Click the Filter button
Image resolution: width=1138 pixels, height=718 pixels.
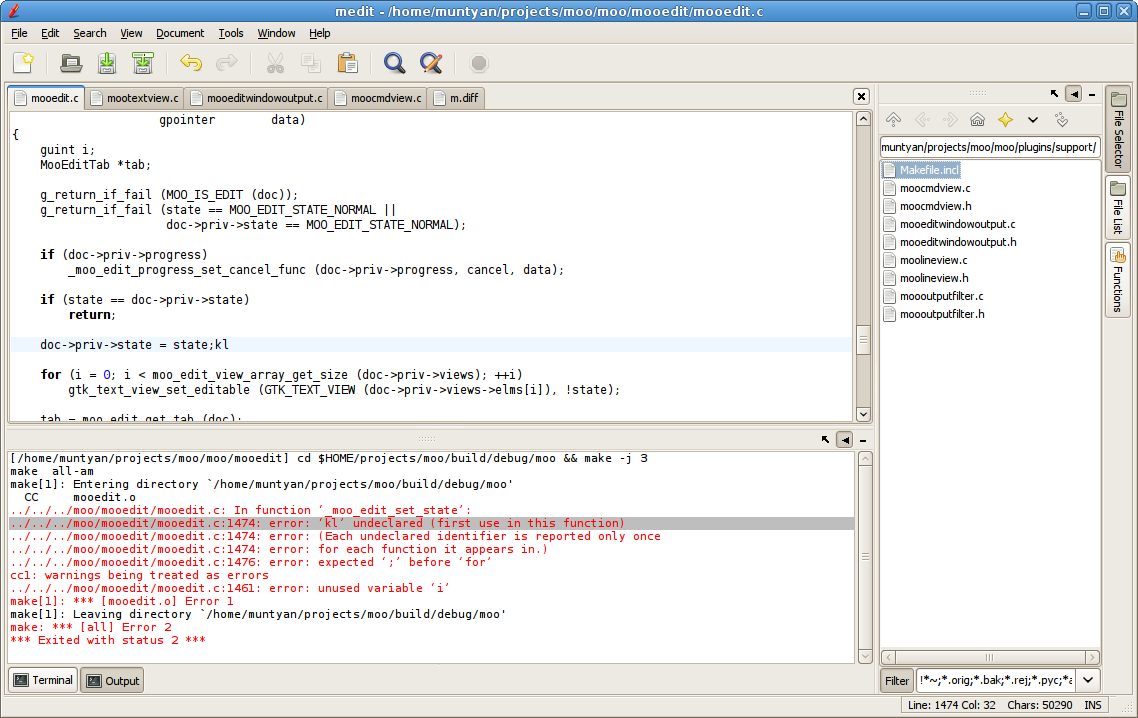pyautogui.click(x=897, y=681)
